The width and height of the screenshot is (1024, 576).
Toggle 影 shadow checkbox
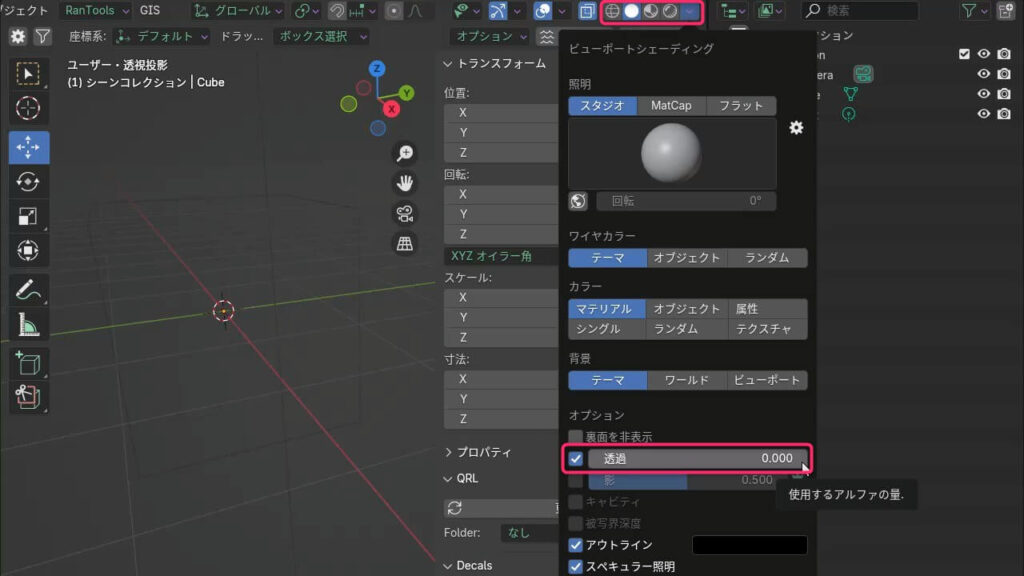[x=575, y=481]
